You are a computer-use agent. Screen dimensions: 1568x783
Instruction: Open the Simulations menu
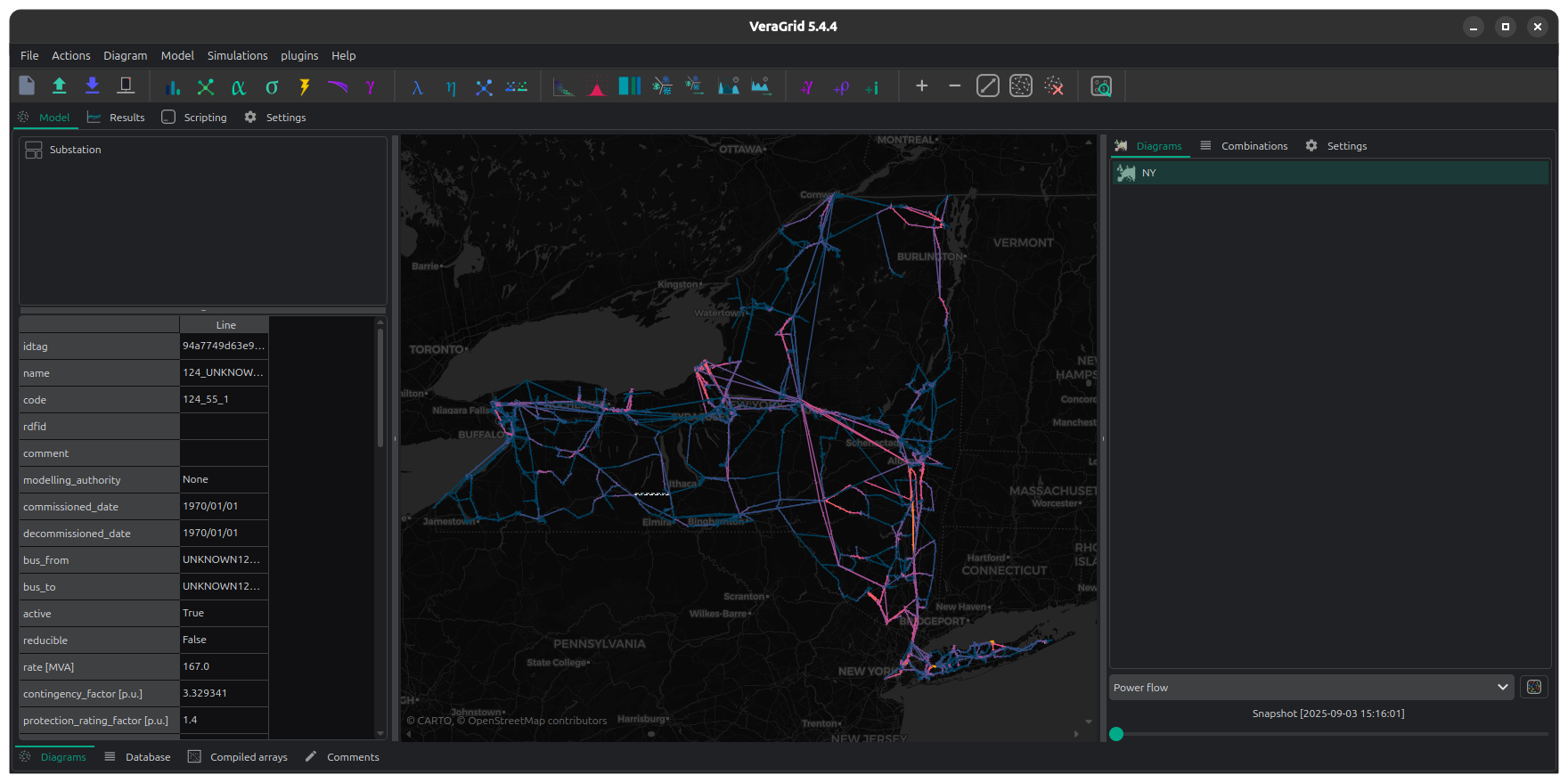tap(237, 55)
